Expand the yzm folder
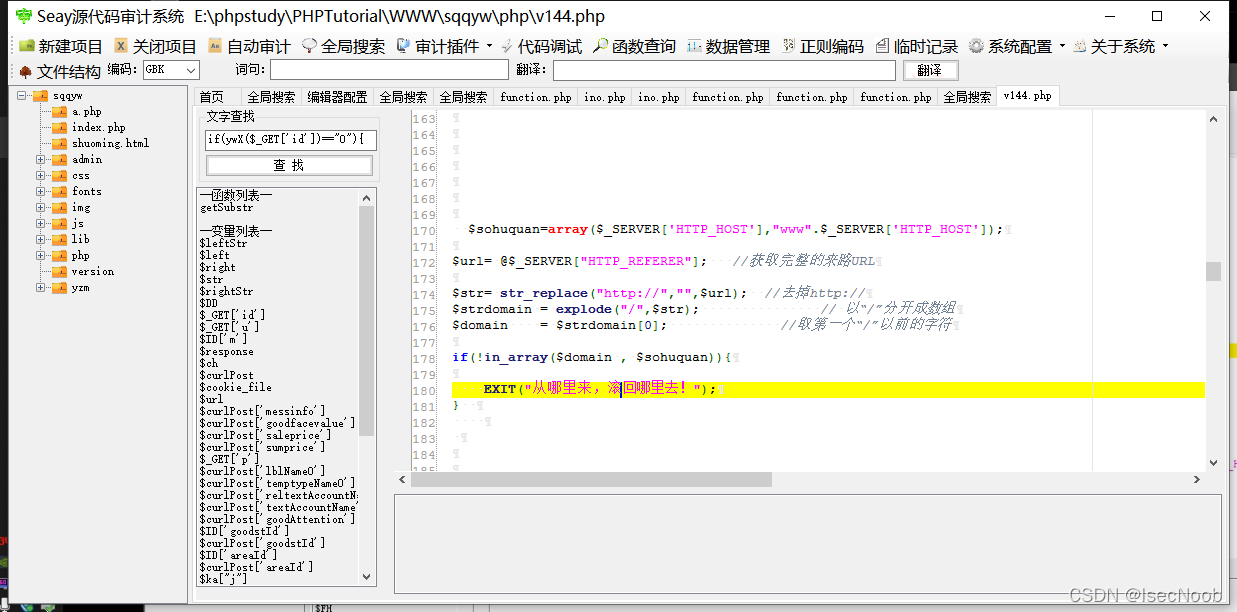Image resolution: width=1237 pixels, height=612 pixels. tap(40, 288)
